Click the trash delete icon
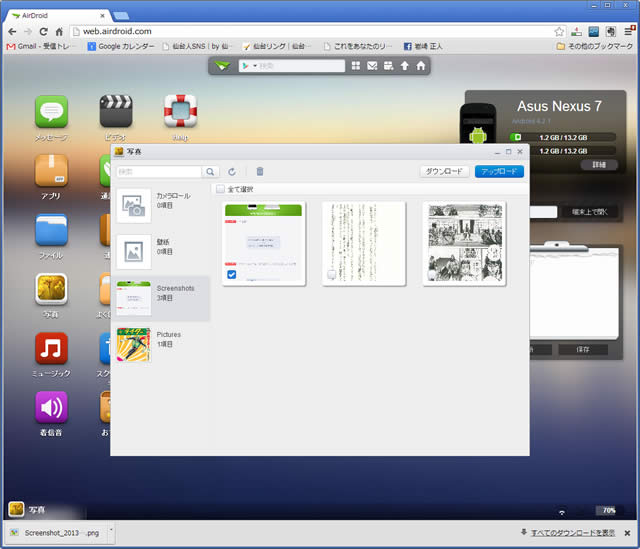Screen dimensions: 640x549 point(260,171)
